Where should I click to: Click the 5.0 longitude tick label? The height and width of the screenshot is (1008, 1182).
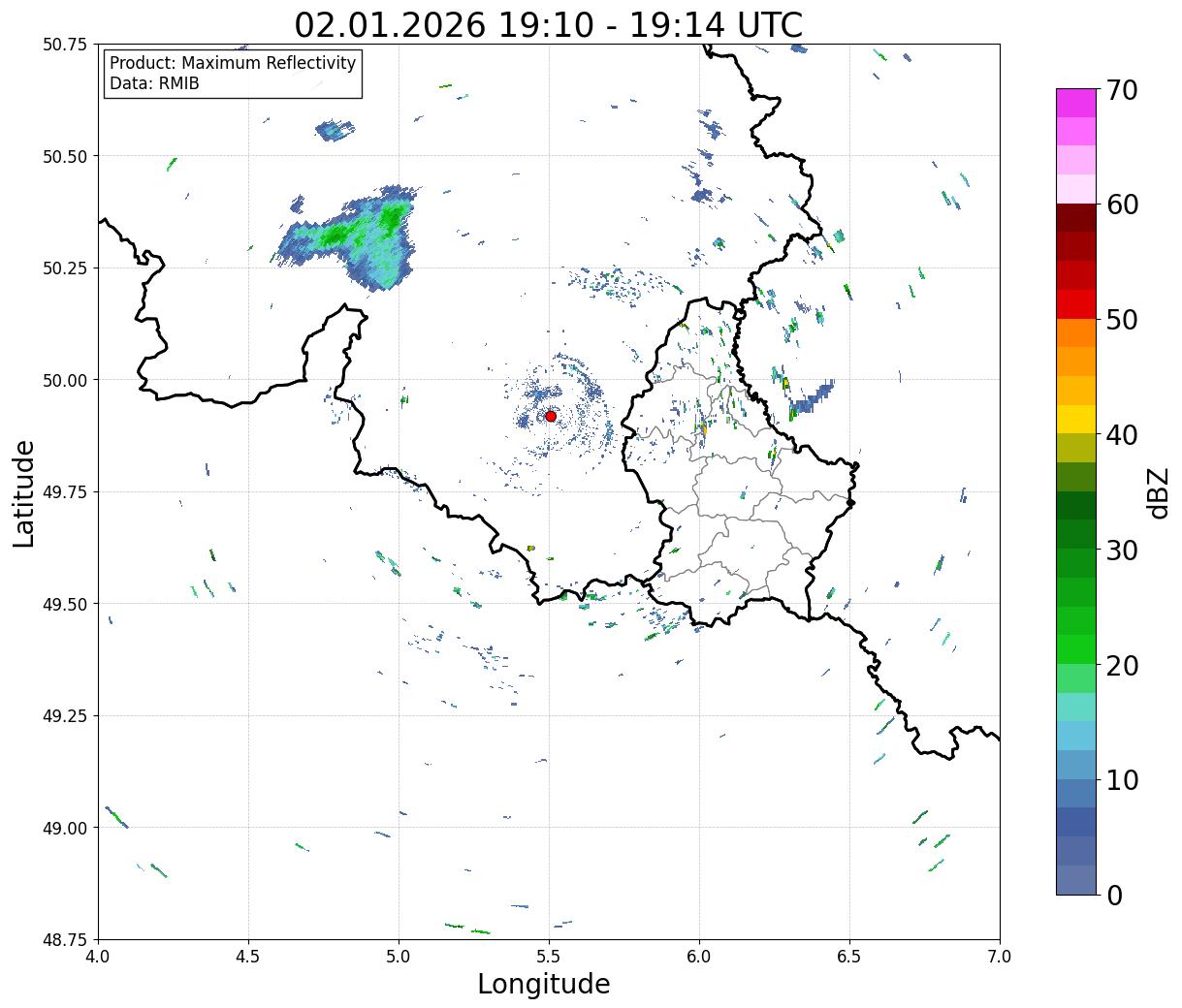click(399, 957)
